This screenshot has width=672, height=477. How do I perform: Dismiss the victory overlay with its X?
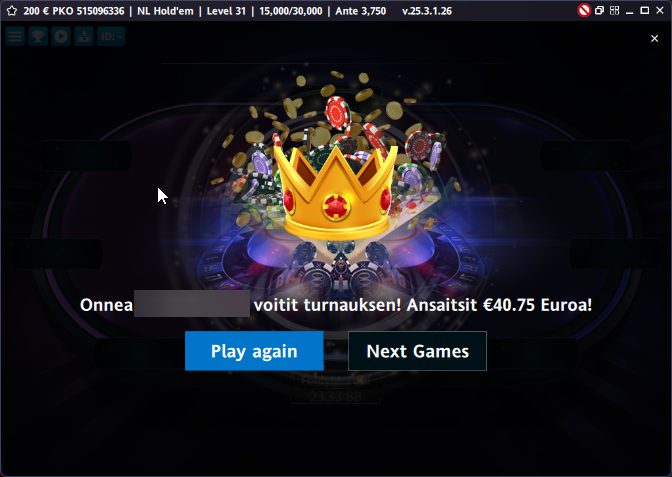click(654, 39)
